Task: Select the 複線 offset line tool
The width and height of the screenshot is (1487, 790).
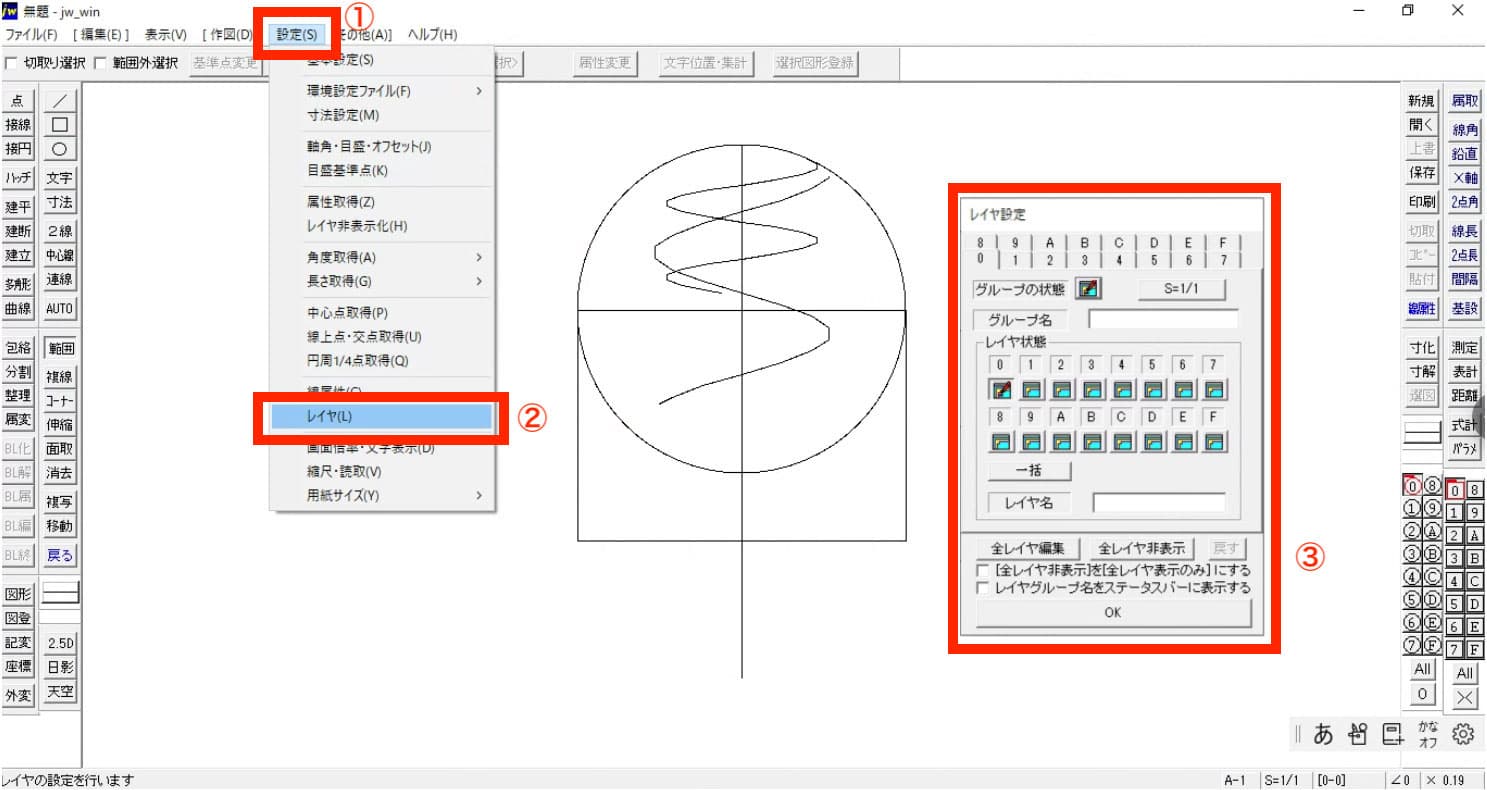Action: pos(60,377)
